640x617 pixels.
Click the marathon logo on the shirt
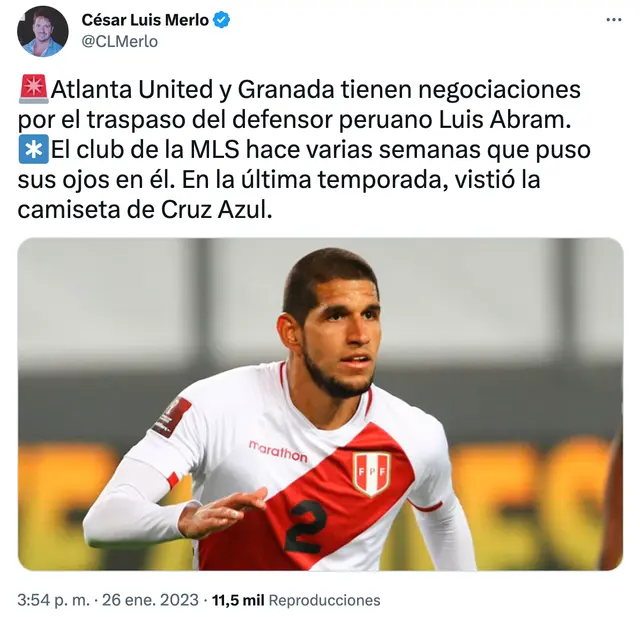(278, 451)
